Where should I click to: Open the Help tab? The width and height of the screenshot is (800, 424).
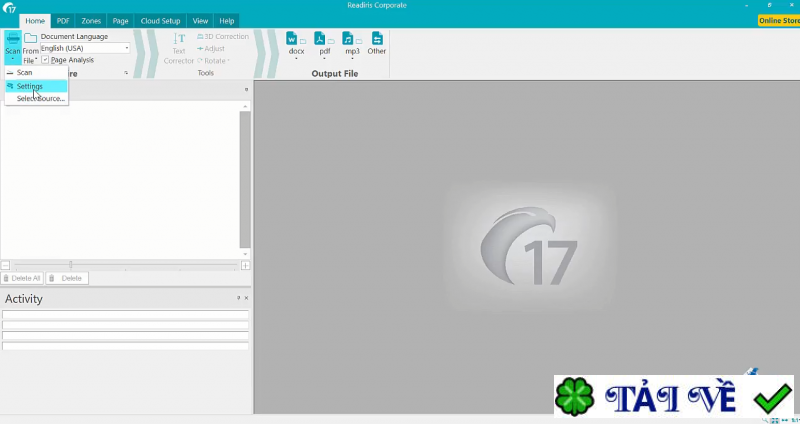pyautogui.click(x=227, y=21)
